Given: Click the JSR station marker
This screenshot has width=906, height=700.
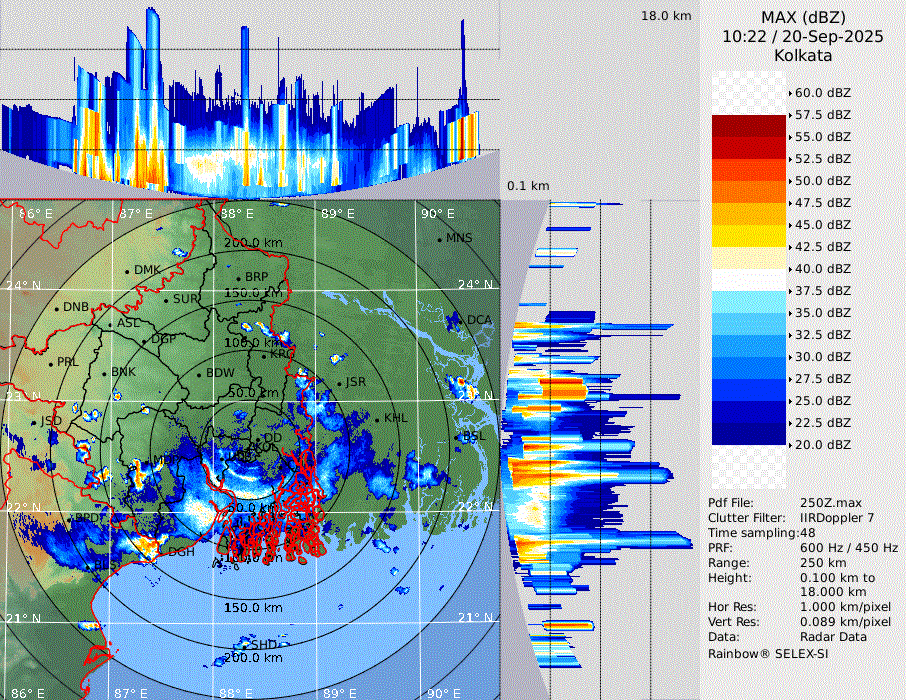Looking at the screenshot, I should pos(337,384).
